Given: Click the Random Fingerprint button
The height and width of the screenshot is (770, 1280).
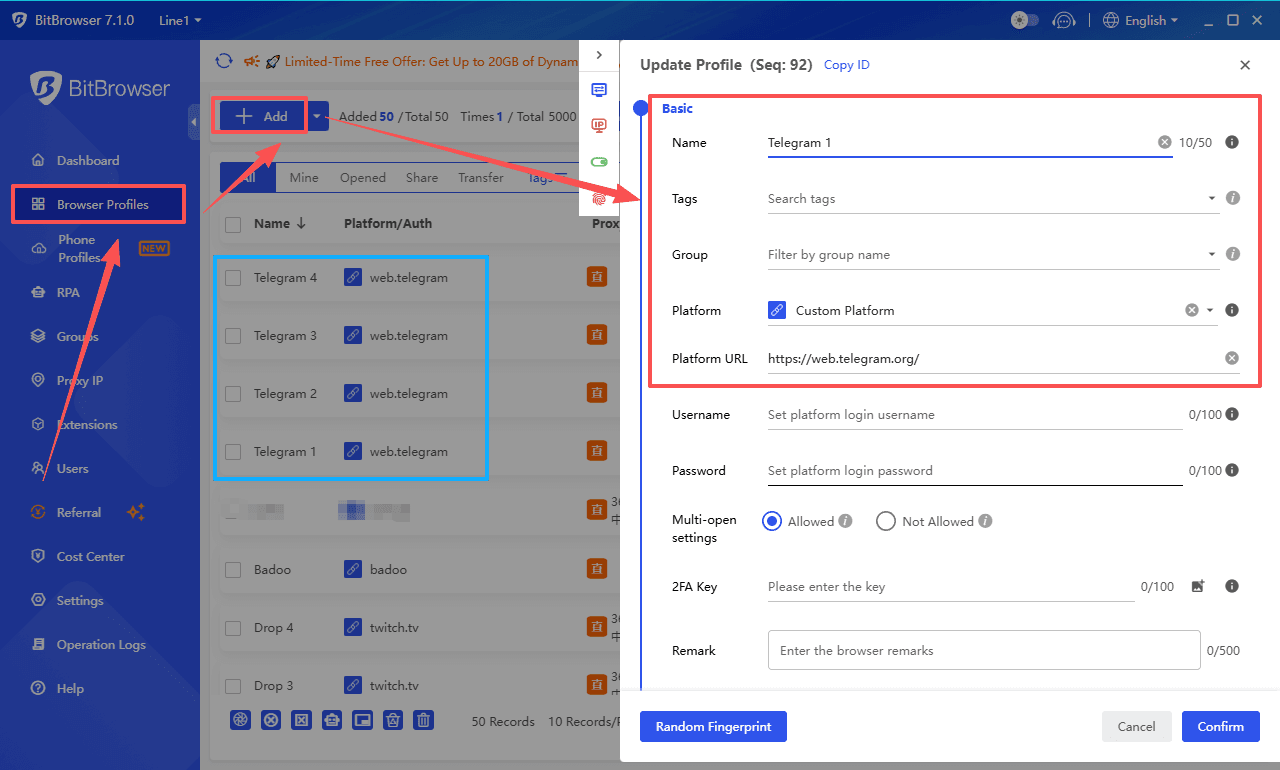Looking at the screenshot, I should tap(713, 727).
